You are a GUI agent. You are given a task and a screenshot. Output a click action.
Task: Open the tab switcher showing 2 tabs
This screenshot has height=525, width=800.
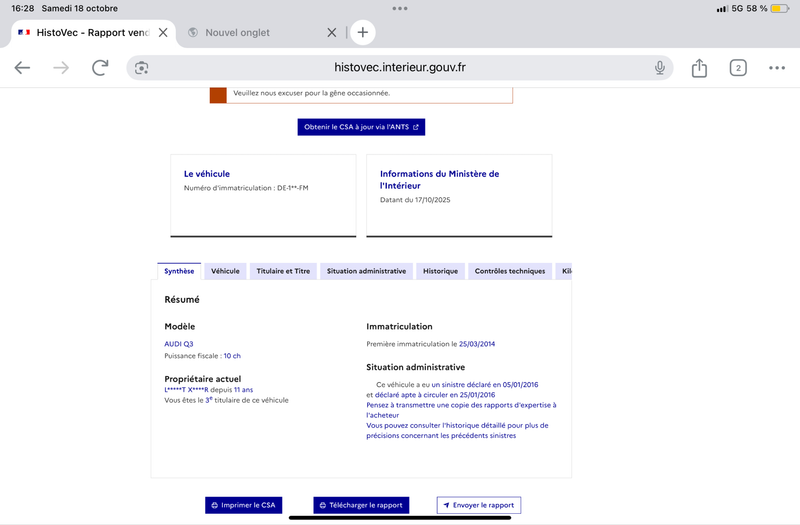(738, 68)
